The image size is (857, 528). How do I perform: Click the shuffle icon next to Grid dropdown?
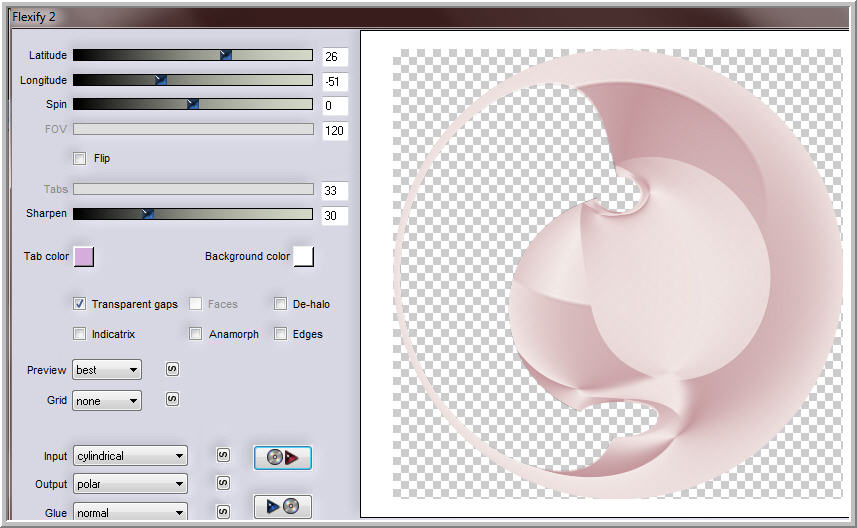172,399
